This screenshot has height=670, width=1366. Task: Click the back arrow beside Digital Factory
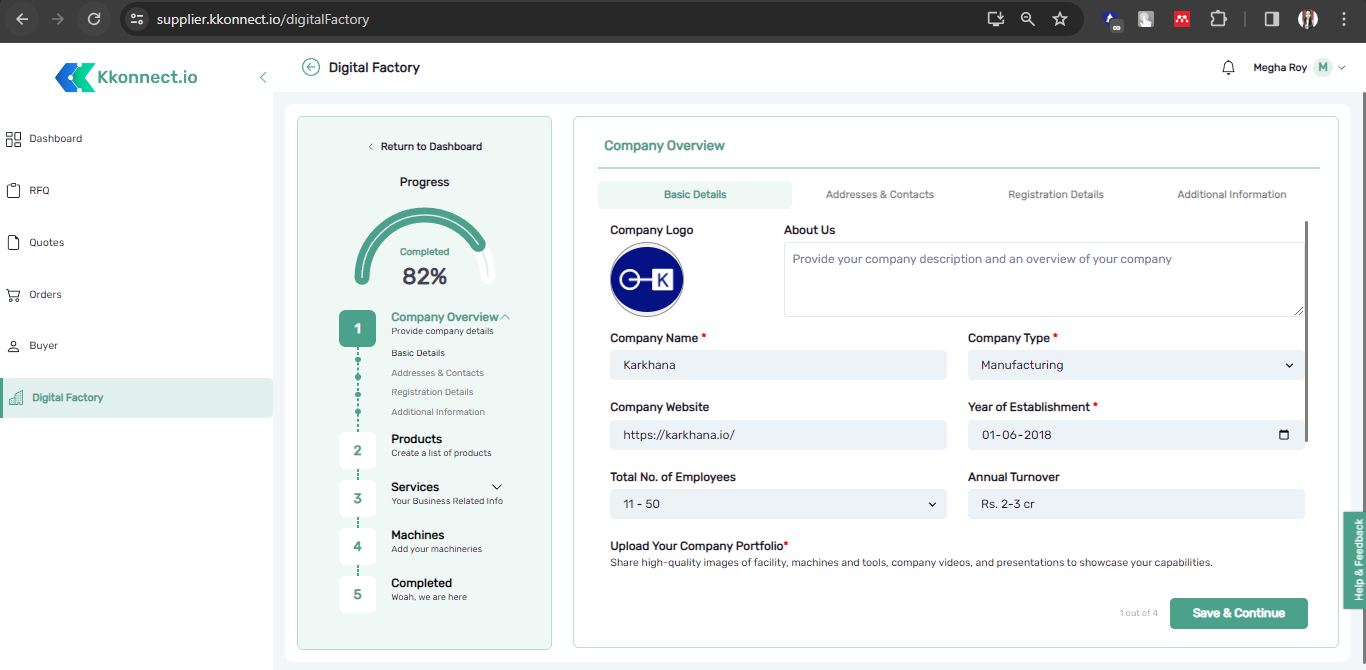point(311,67)
